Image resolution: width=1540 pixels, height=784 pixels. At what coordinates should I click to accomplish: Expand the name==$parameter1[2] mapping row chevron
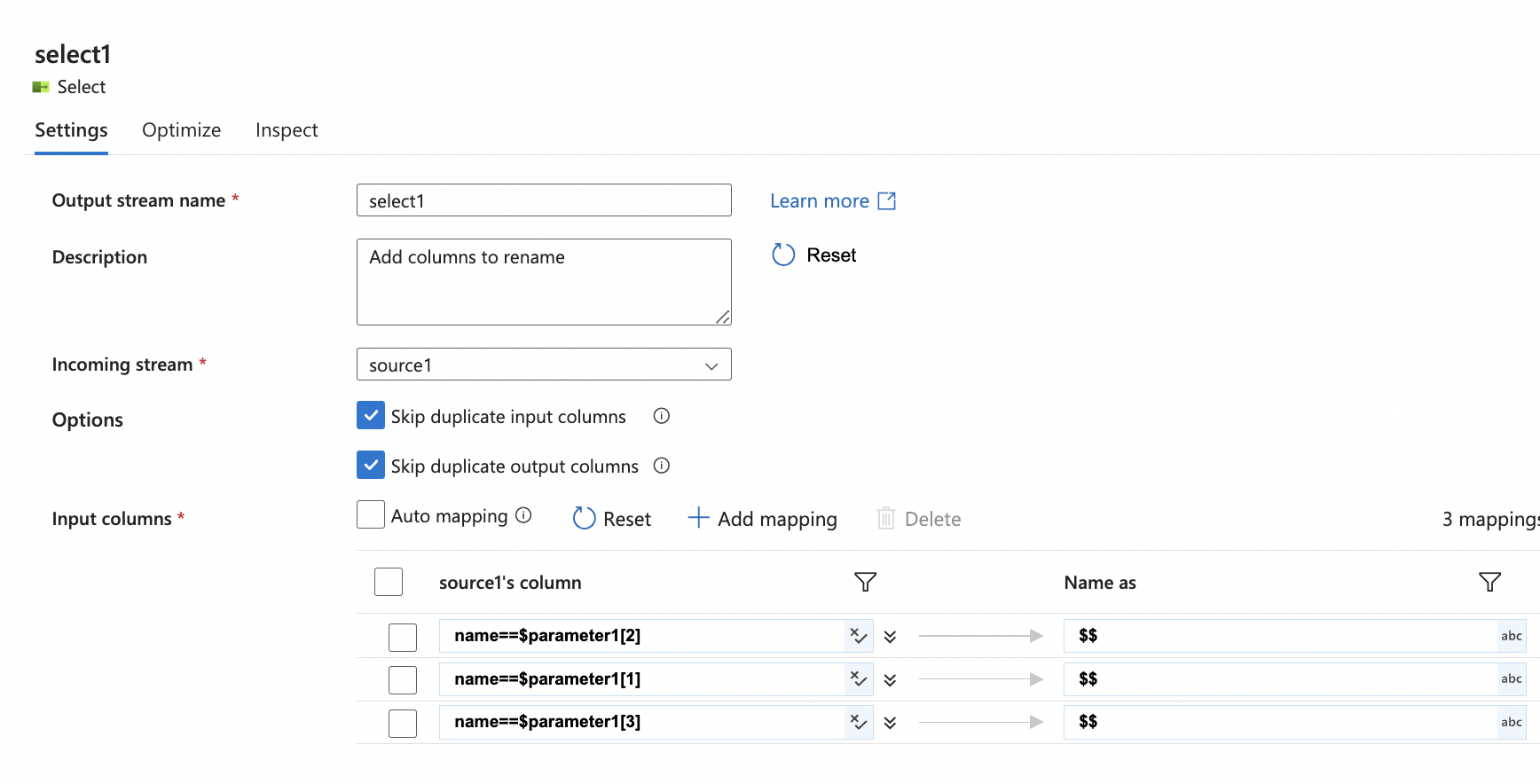point(890,637)
